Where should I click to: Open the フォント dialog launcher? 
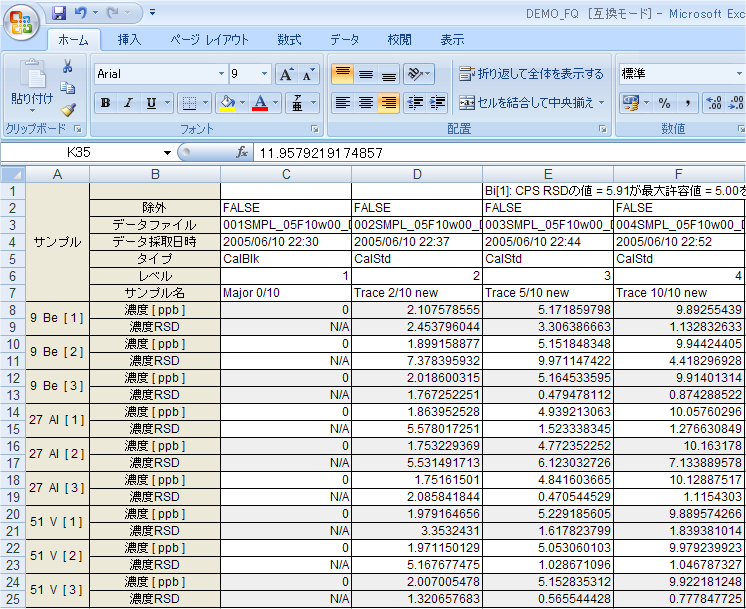pos(314,129)
